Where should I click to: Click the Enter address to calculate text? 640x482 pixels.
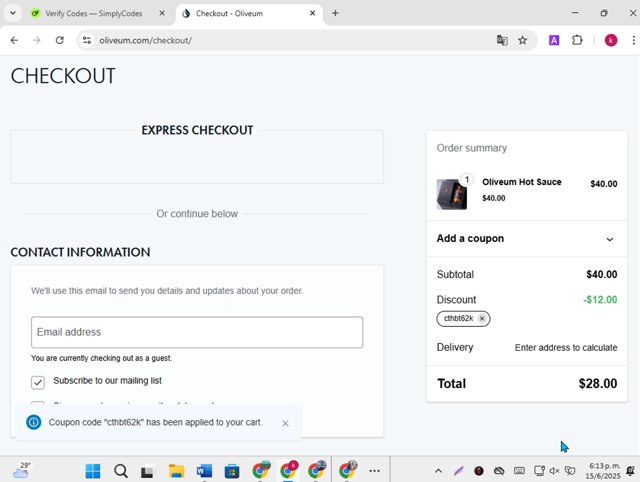pos(566,348)
